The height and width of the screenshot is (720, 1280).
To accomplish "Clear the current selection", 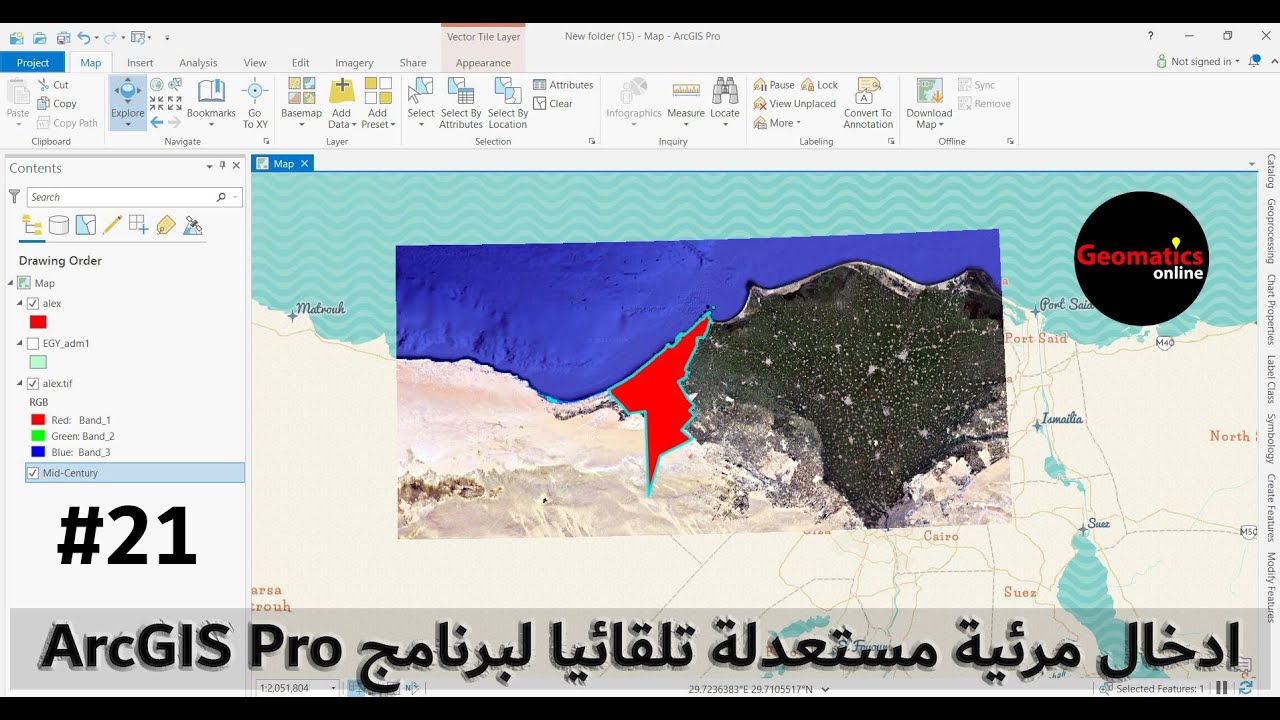I will [x=553, y=103].
